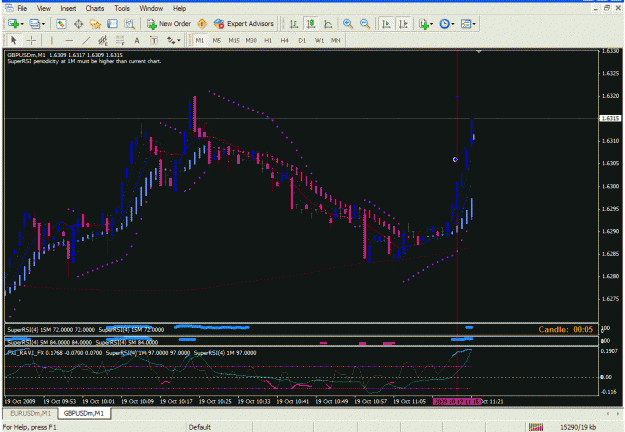
Task: Click the Candle: 00:05 timer text
Action: click(566, 330)
